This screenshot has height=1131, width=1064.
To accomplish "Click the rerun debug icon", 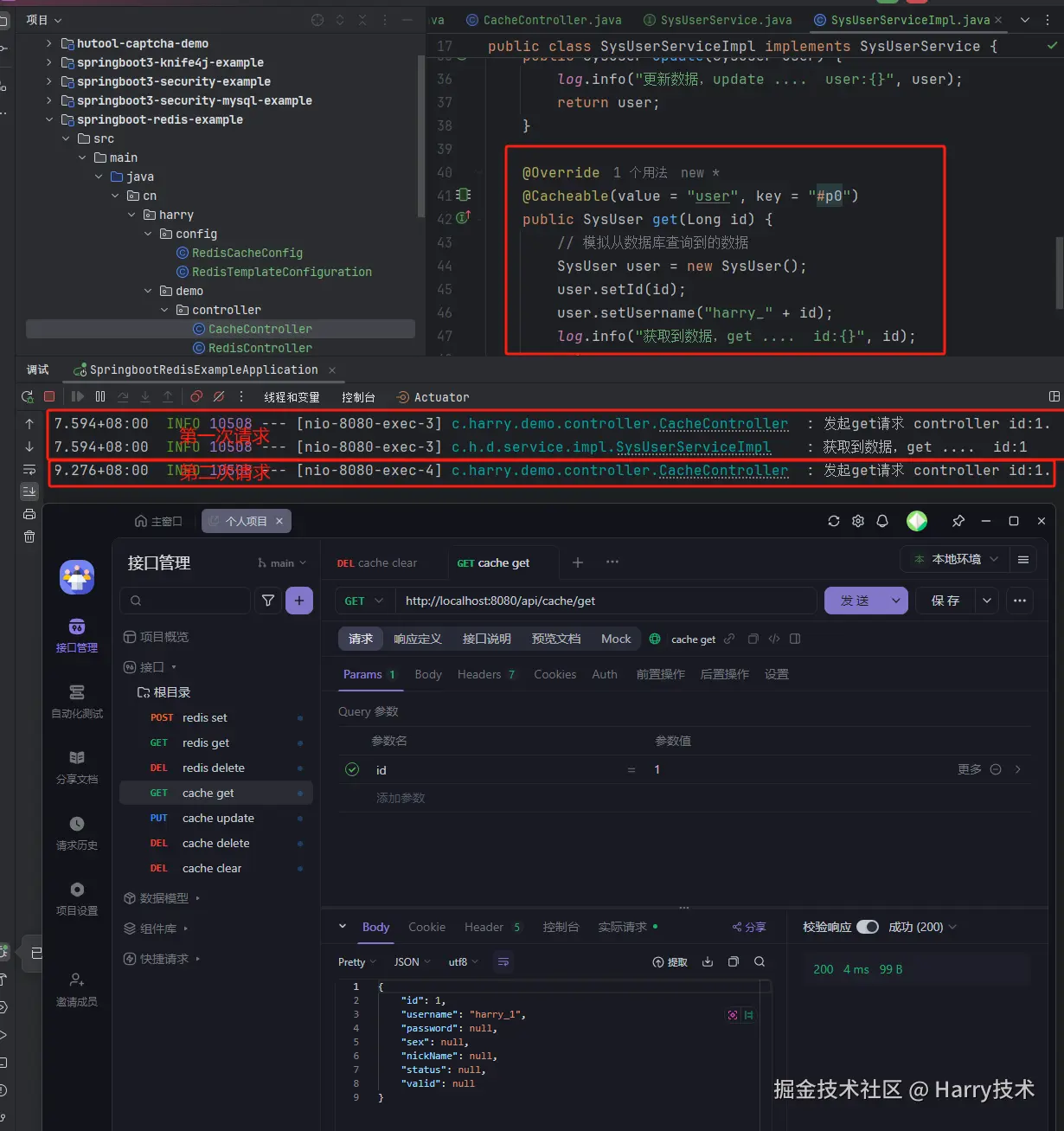I will coord(28,396).
